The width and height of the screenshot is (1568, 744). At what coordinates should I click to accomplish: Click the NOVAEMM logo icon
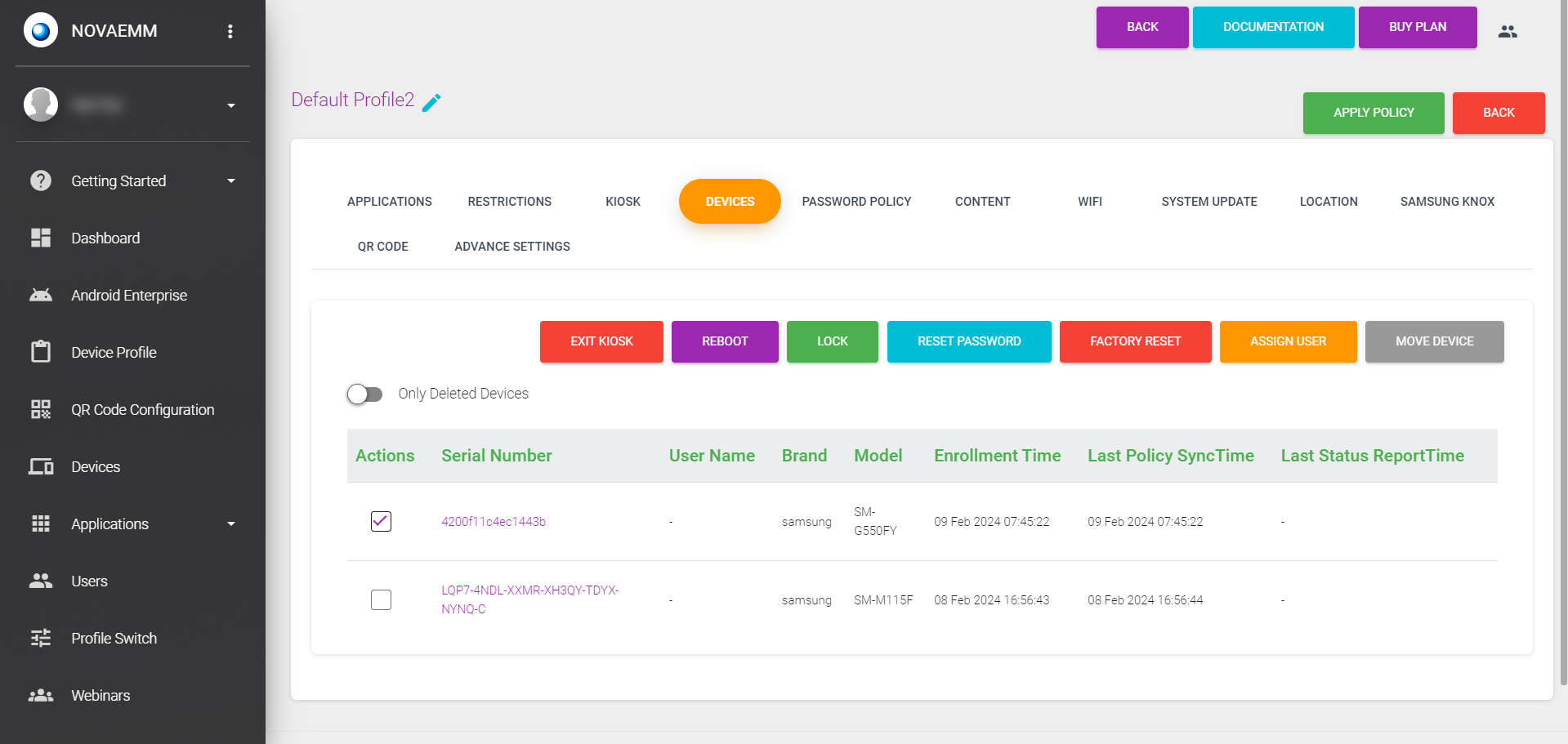pos(41,30)
